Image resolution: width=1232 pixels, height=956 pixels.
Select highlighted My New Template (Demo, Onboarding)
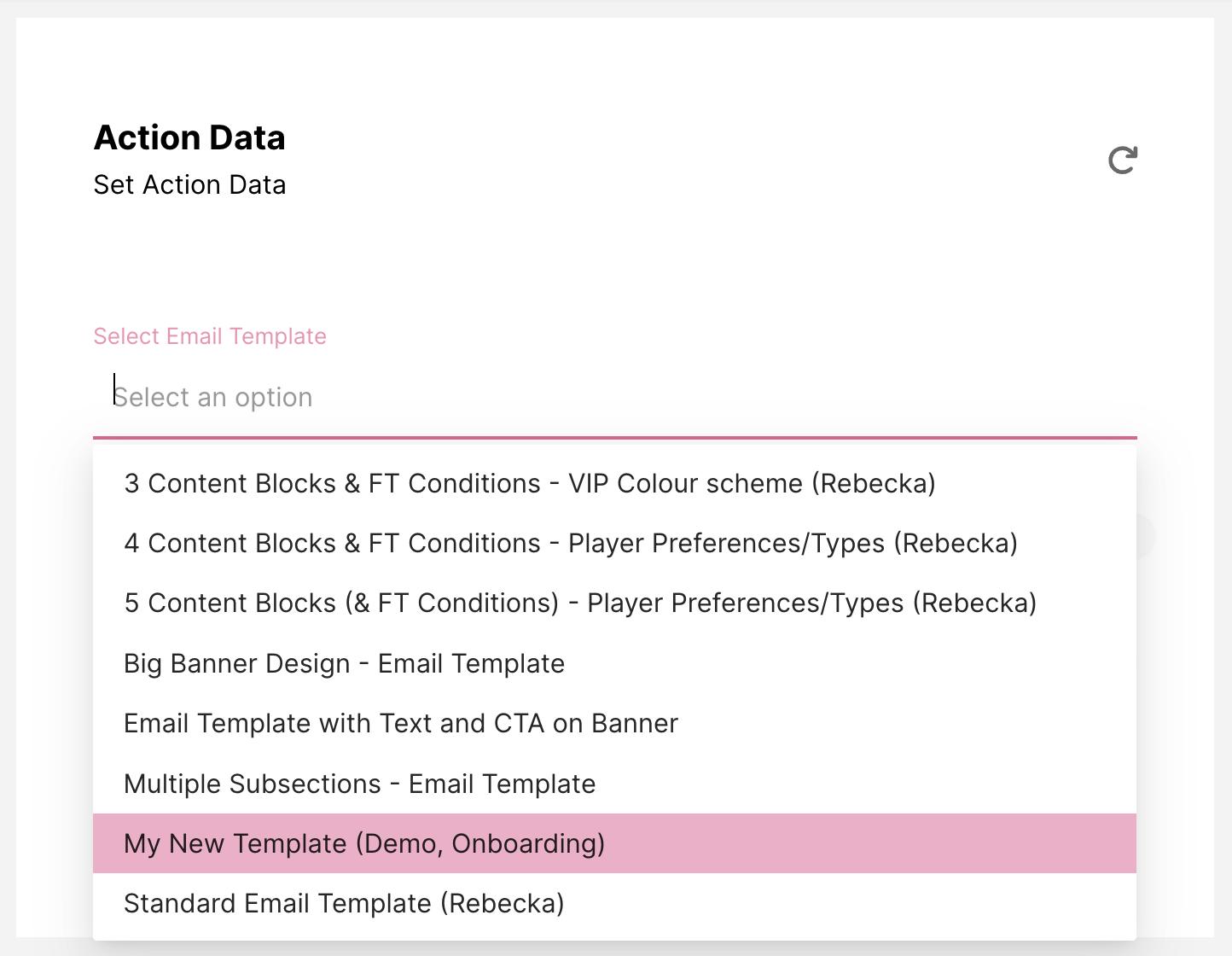coord(364,844)
